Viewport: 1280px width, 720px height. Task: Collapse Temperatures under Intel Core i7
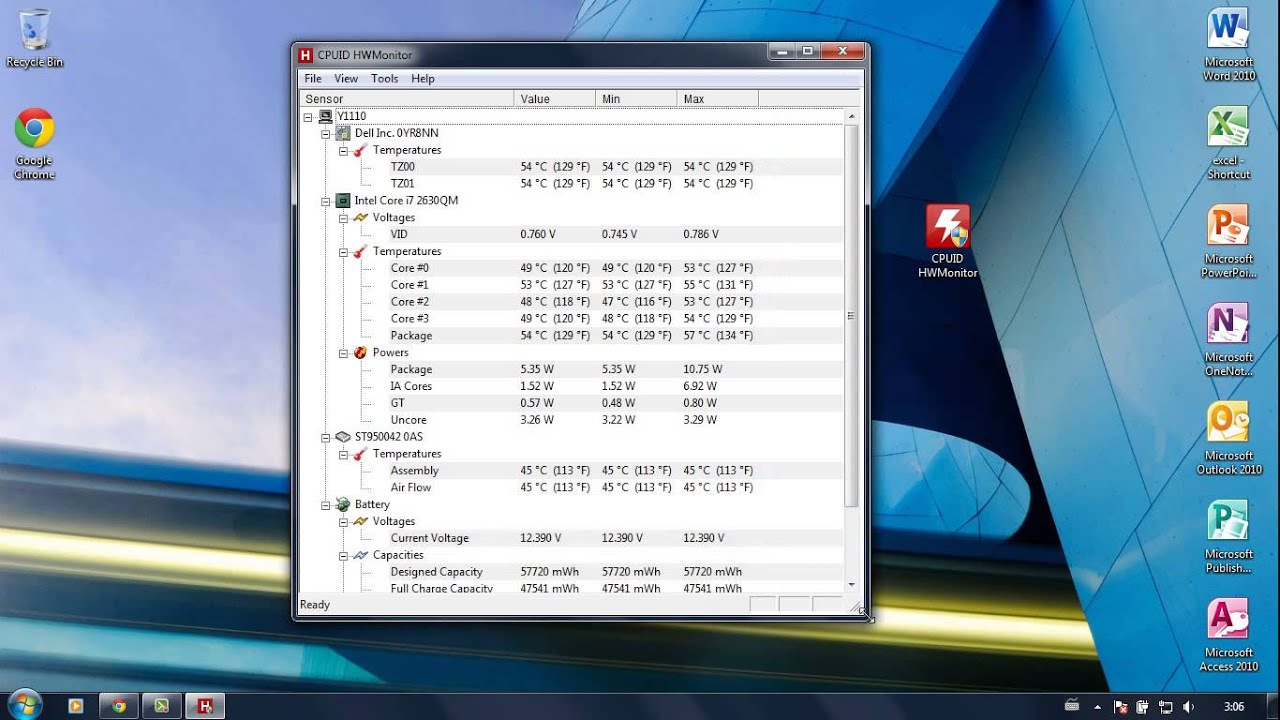pos(343,251)
